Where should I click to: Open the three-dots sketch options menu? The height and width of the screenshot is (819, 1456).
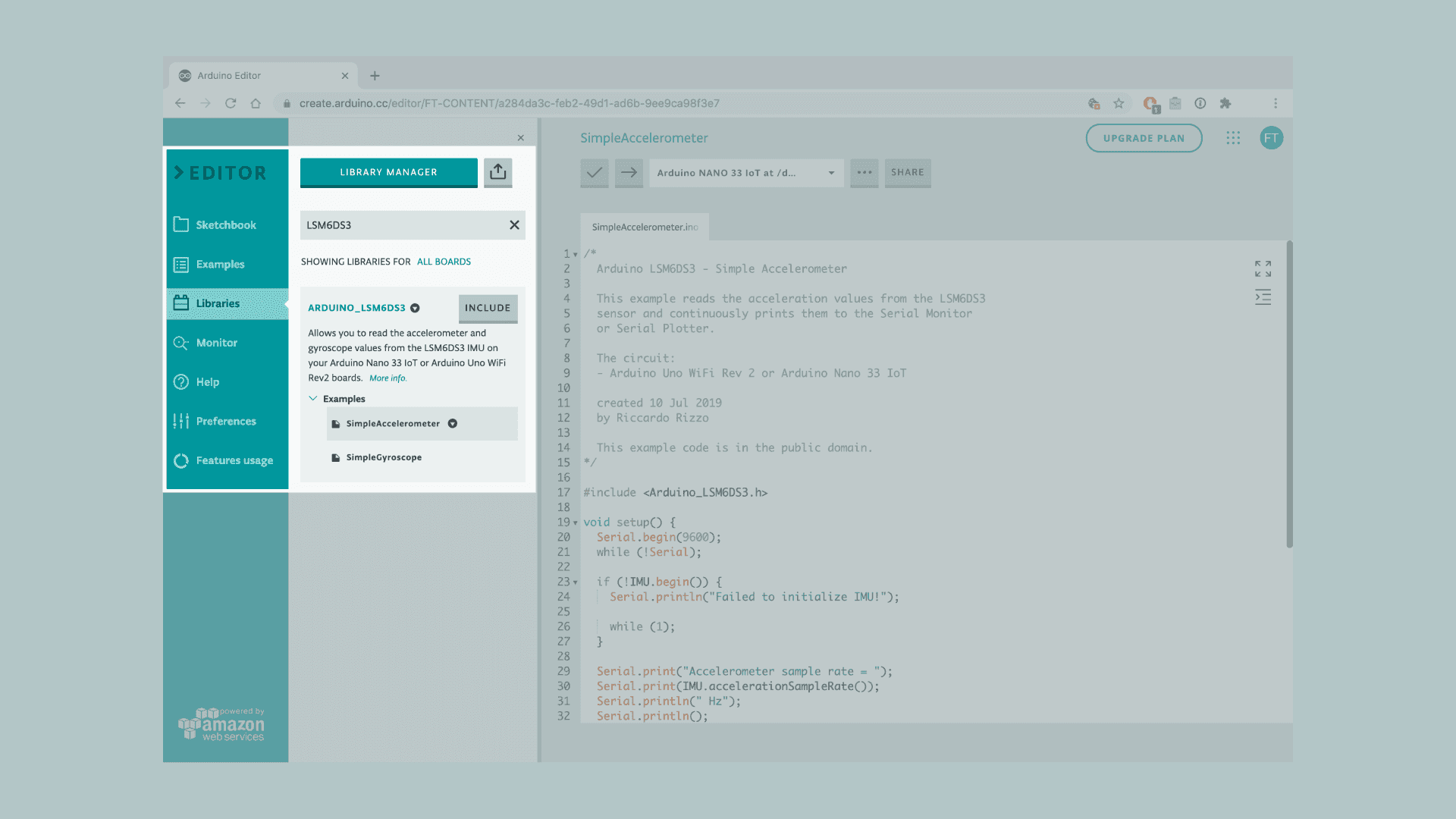tap(864, 173)
